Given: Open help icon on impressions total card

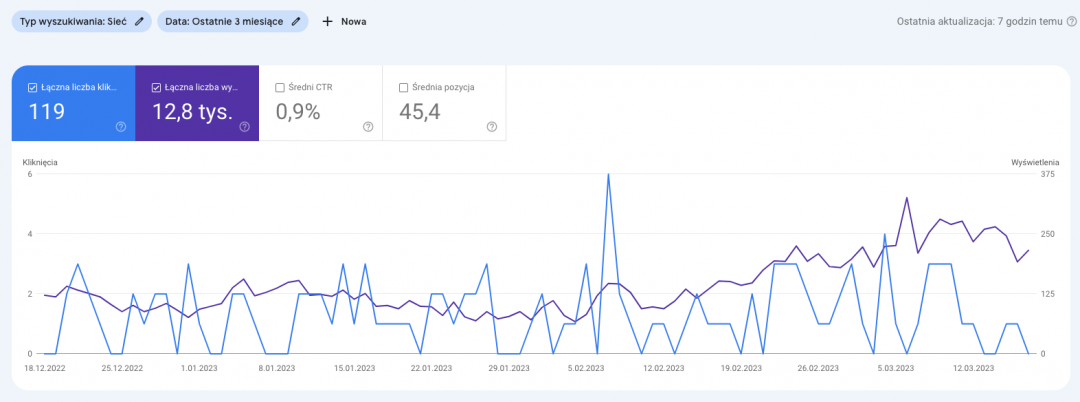Looking at the screenshot, I should [244, 127].
